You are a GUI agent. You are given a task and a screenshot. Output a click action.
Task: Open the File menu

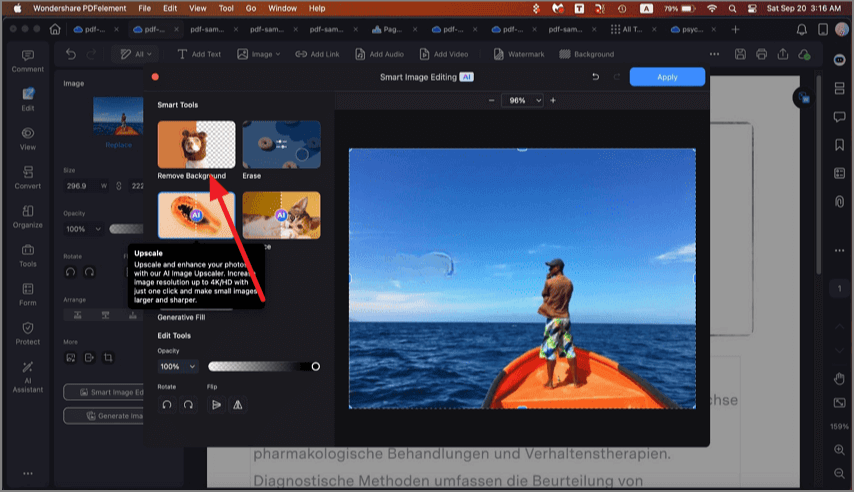tap(144, 8)
